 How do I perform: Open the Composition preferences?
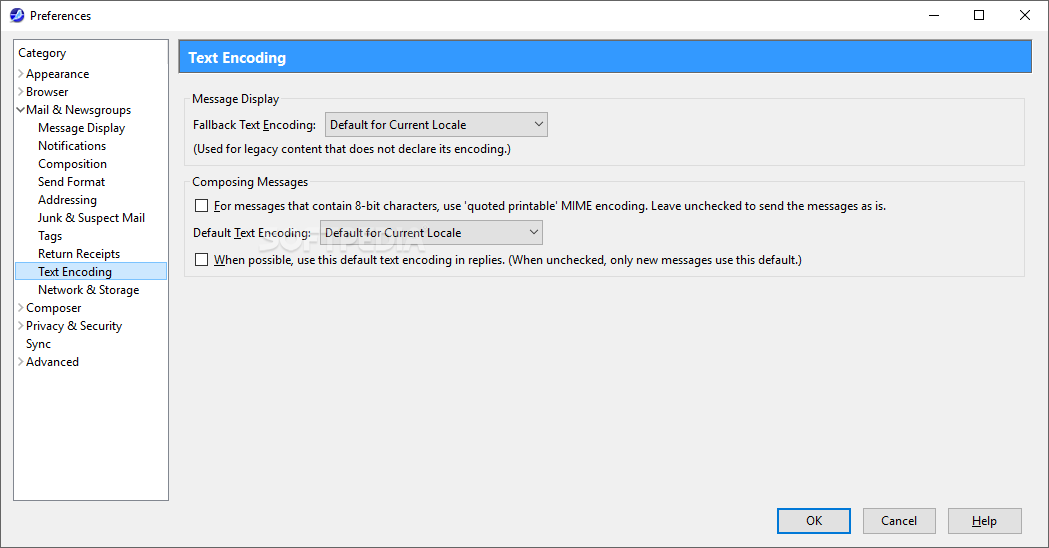click(72, 164)
